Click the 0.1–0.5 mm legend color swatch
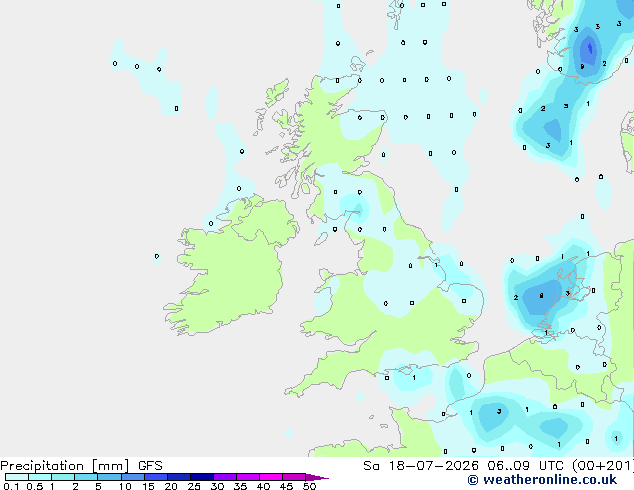 click(17, 477)
